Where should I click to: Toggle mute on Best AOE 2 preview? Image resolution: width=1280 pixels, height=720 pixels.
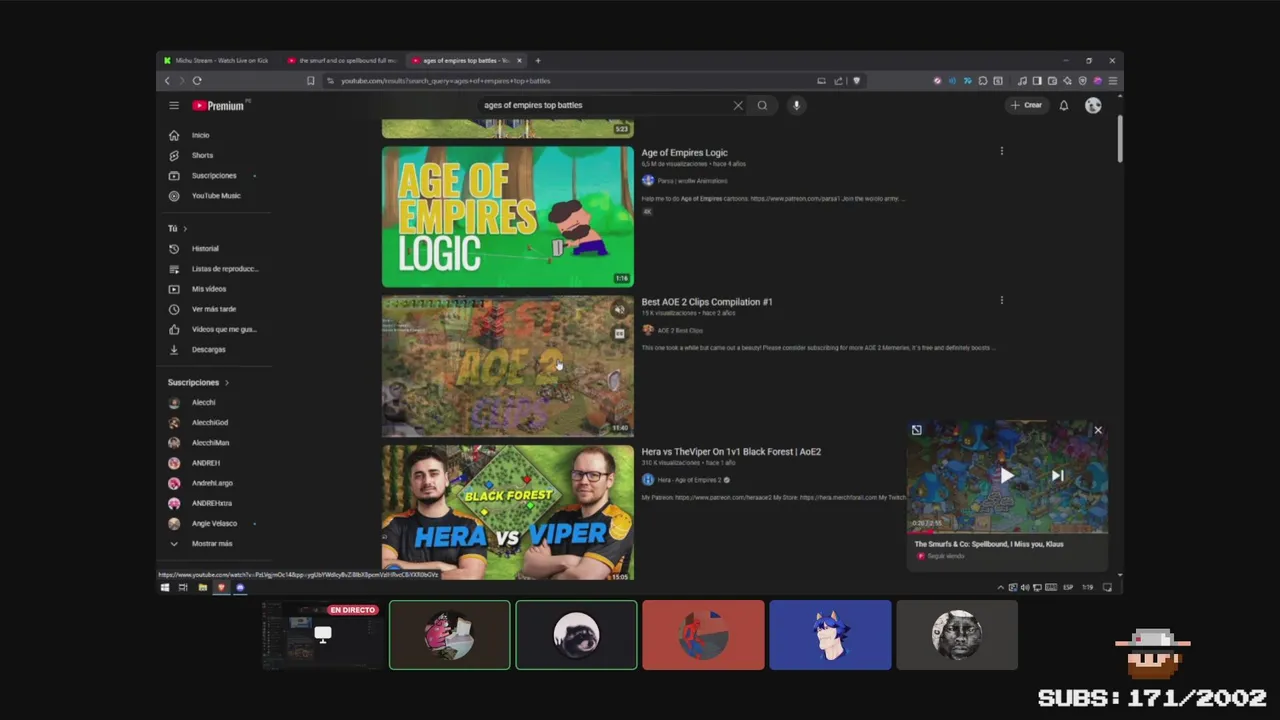coord(619,310)
